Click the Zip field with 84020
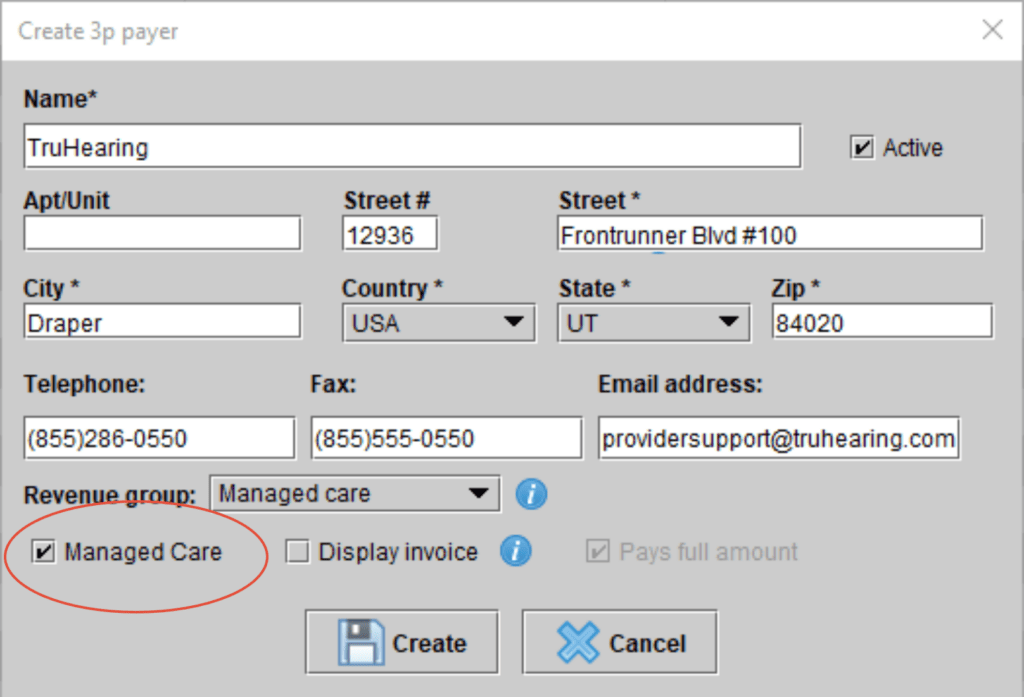The height and width of the screenshot is (697, 1024). click(x=882, y=321)
